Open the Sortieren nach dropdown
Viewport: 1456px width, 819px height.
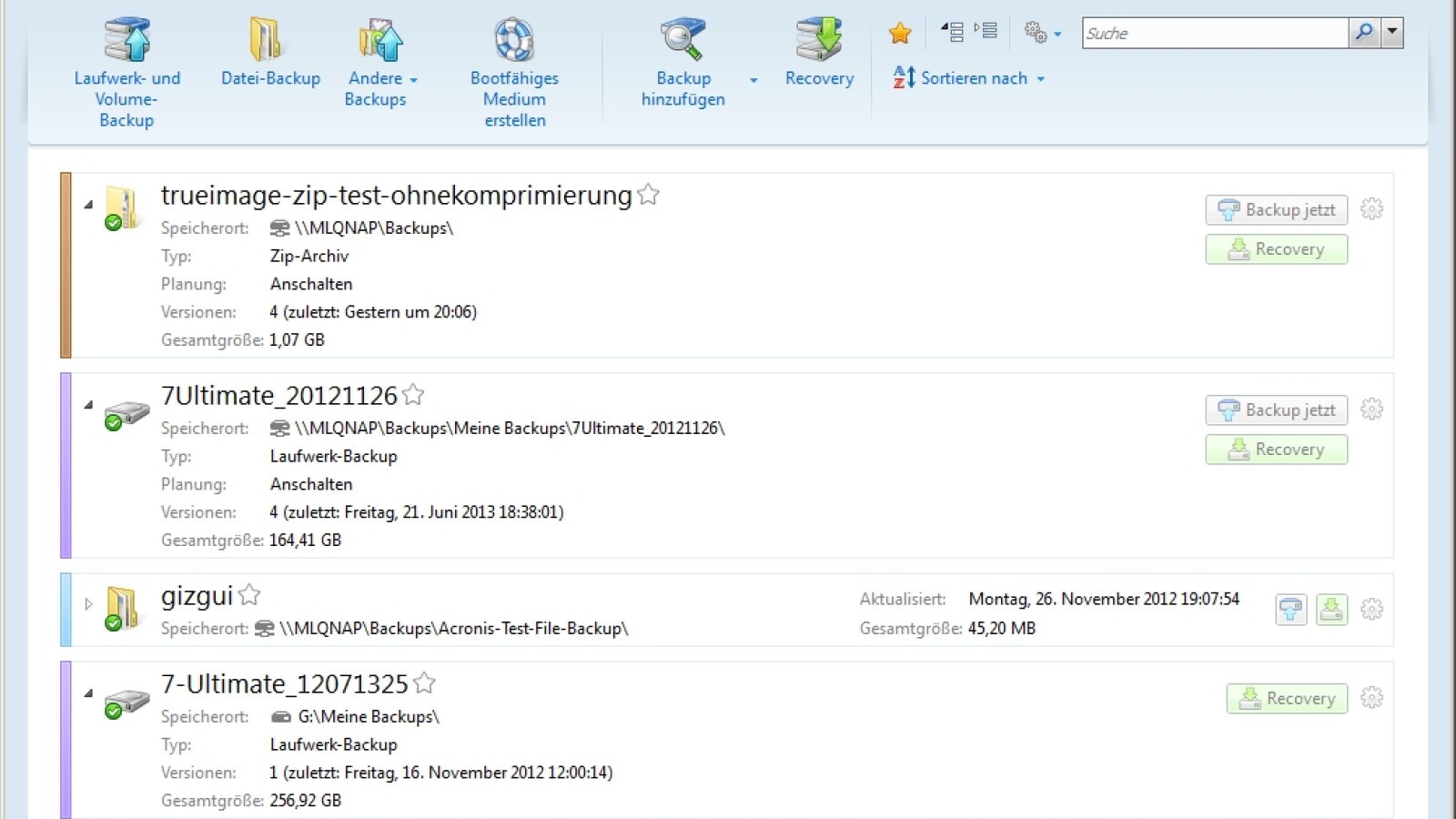(x=969, y=78)
